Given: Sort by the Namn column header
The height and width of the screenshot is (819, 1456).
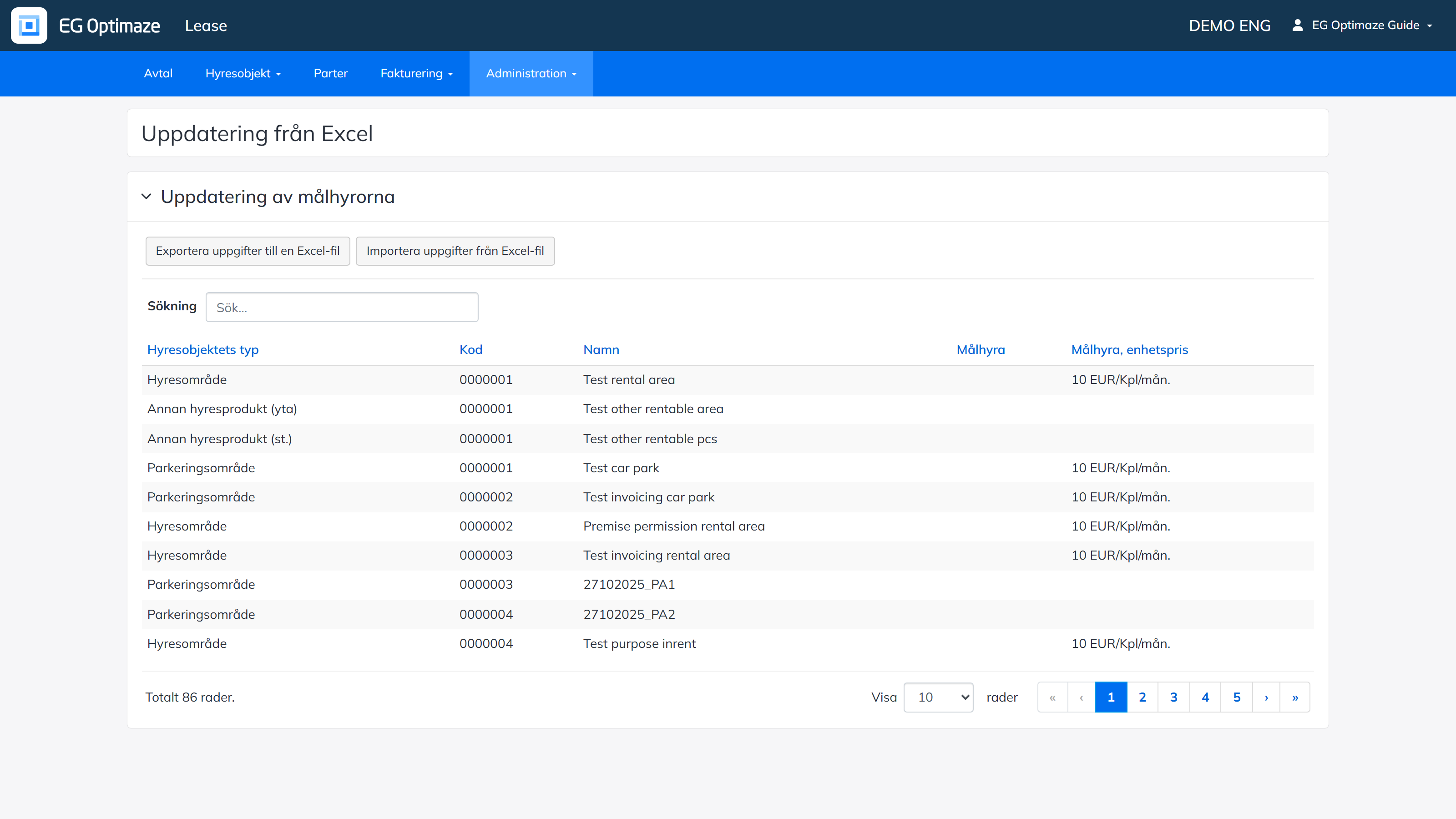Looking at the screenshot, I should (602, 349).
